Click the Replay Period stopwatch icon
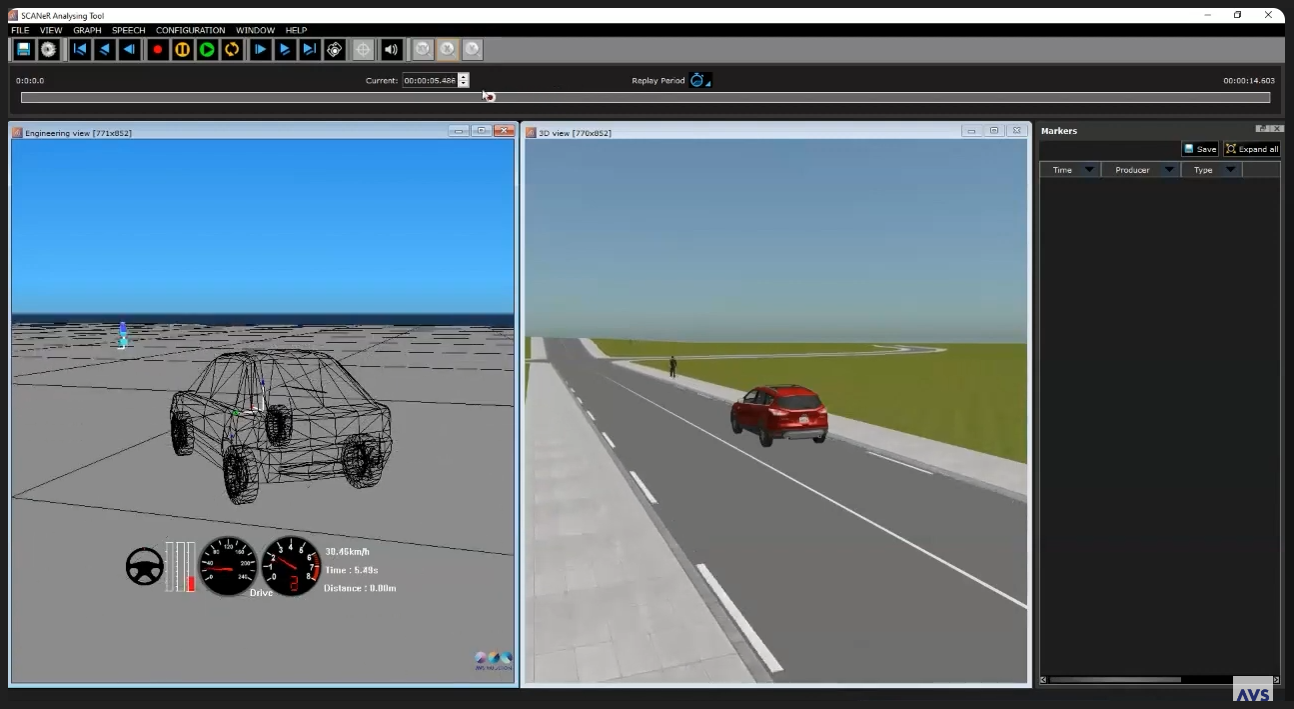This screenshot has width=1294, height=709. pyautogui.click(x=699, y=80)
